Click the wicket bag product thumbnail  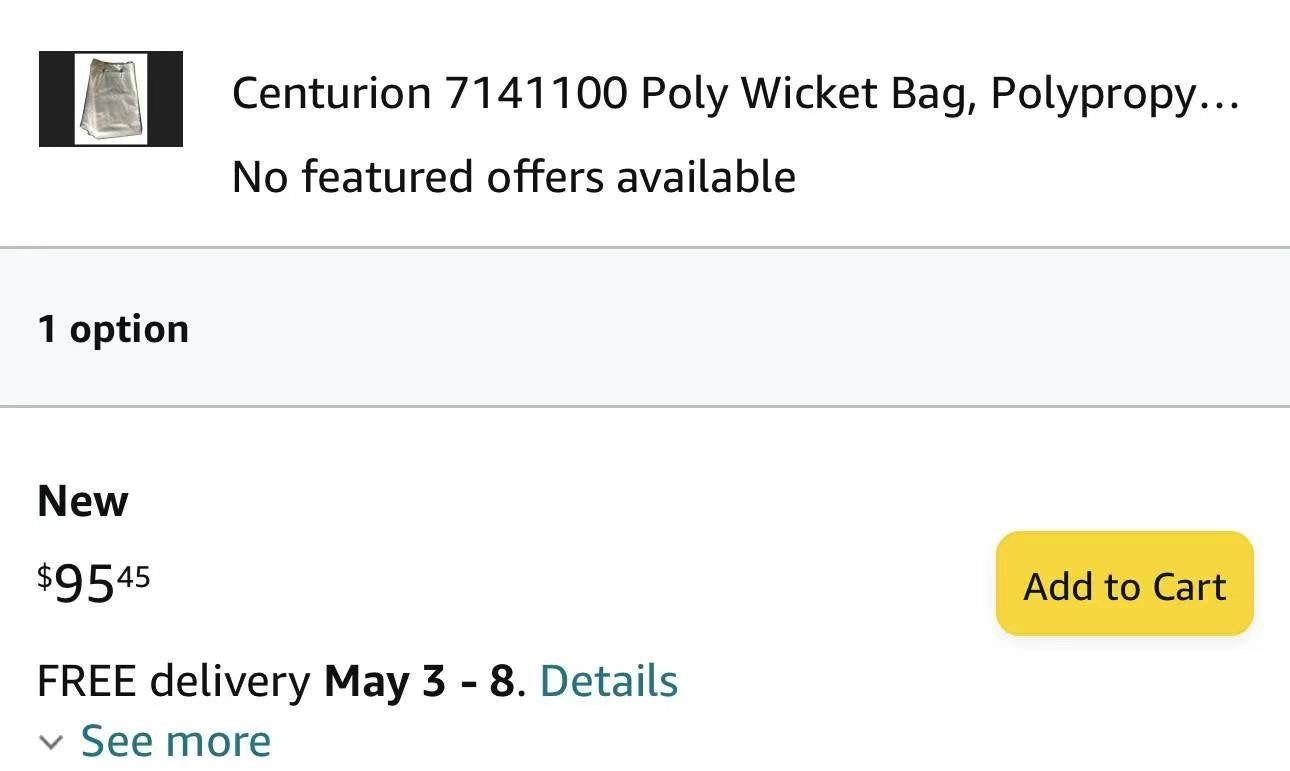111,99
